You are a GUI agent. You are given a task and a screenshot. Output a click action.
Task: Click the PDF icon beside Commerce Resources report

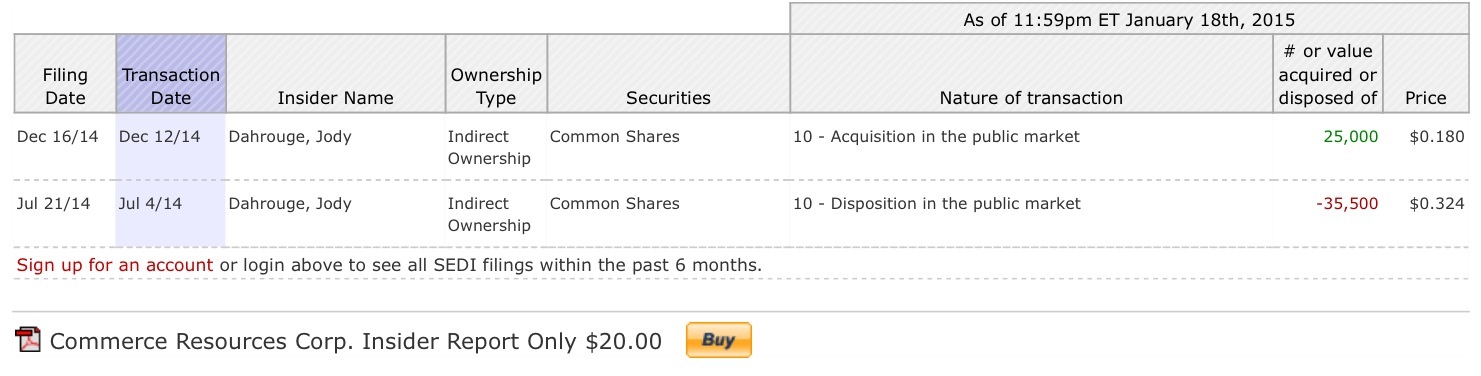[x=29, y=341]
